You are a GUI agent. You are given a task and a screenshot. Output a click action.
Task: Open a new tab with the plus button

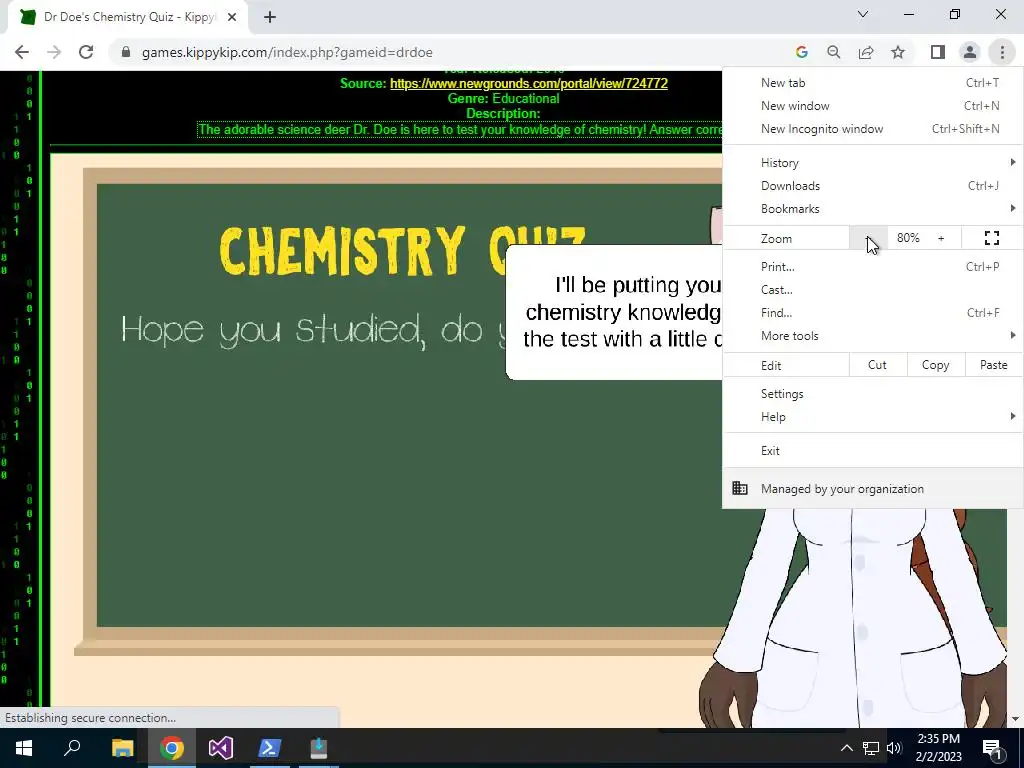coord(270,17)
